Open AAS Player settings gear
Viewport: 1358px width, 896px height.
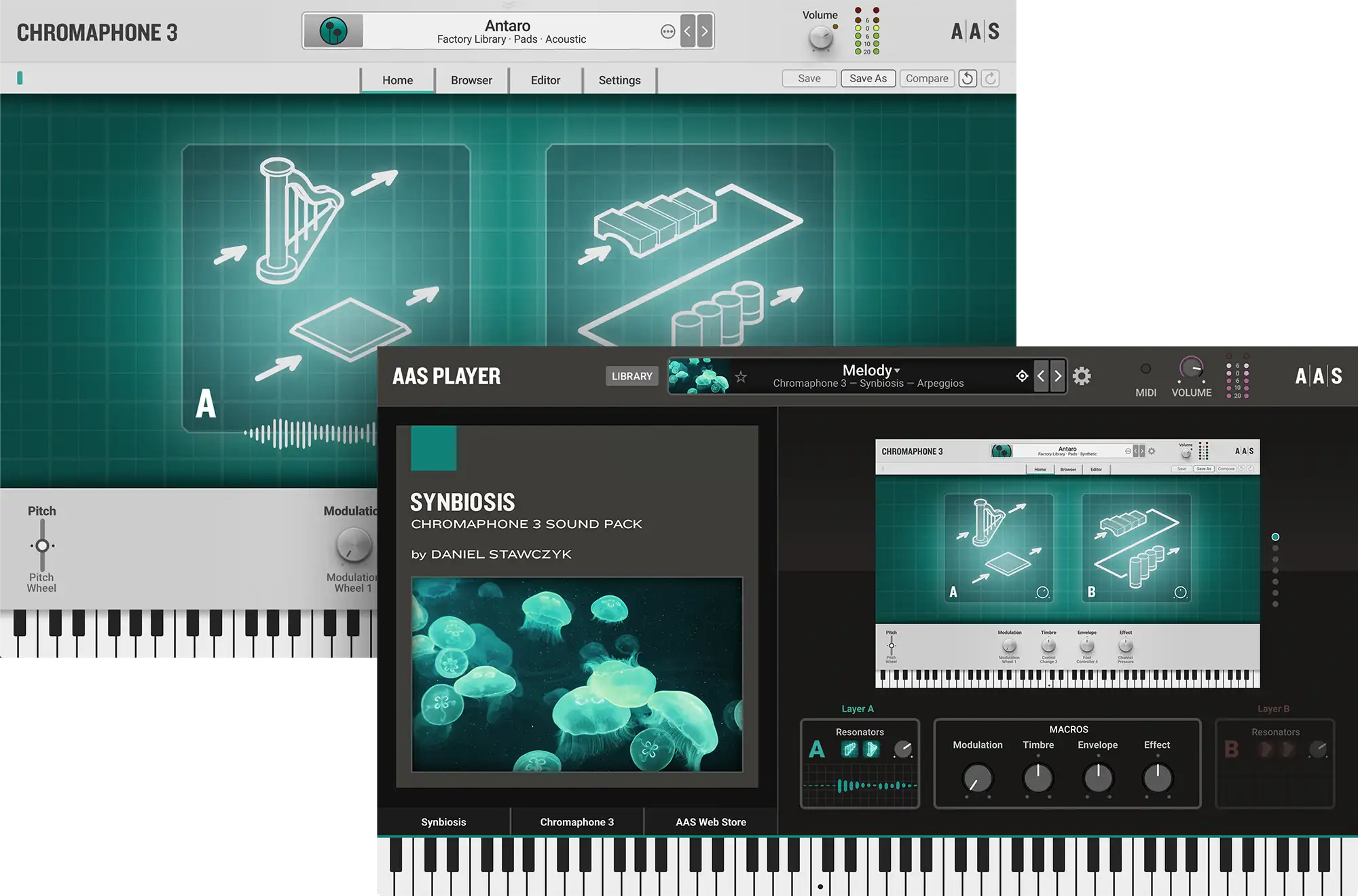tap(1082, 376)
